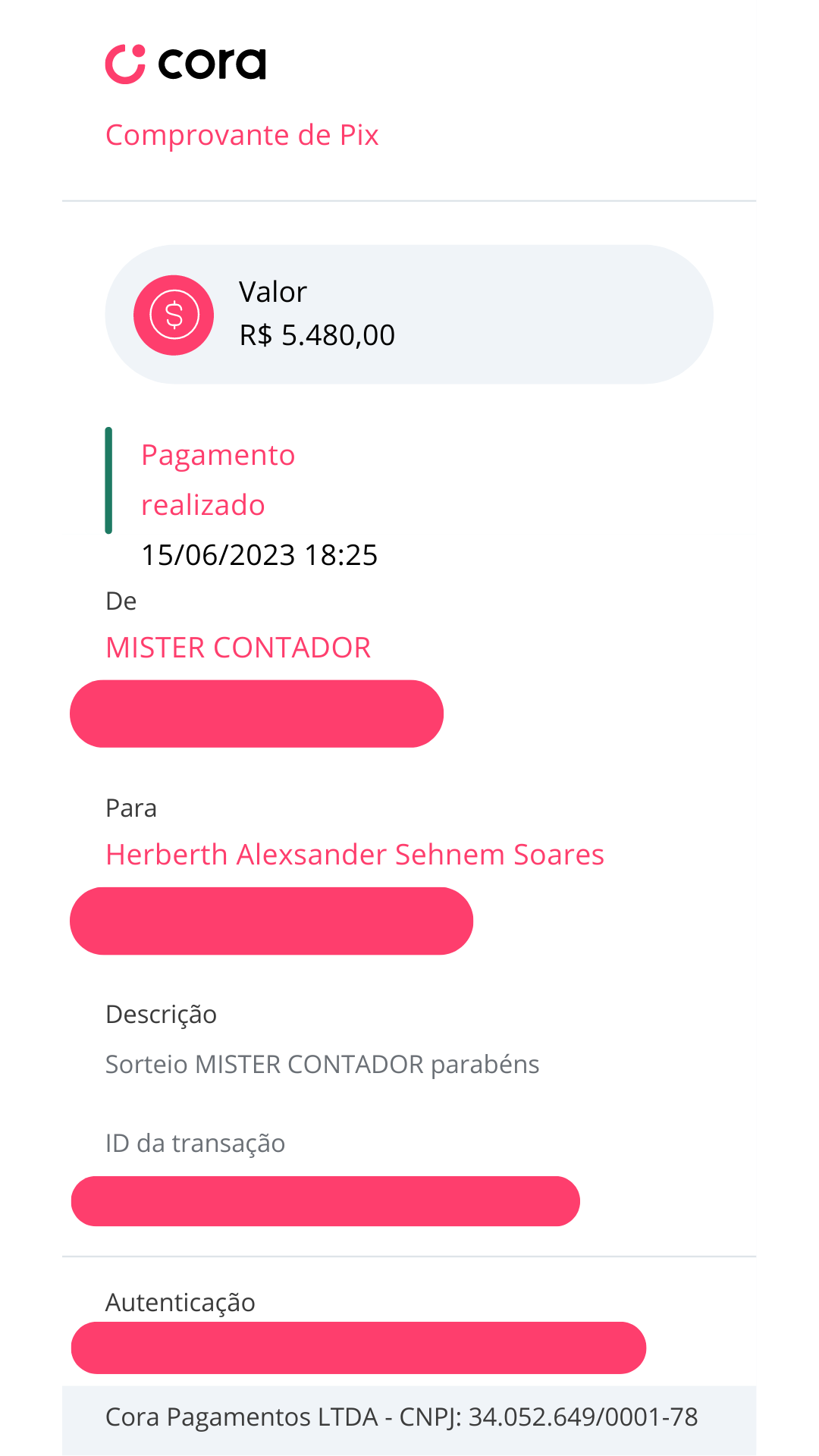Click the redacted authentication code bar

tap(358, 1348)
